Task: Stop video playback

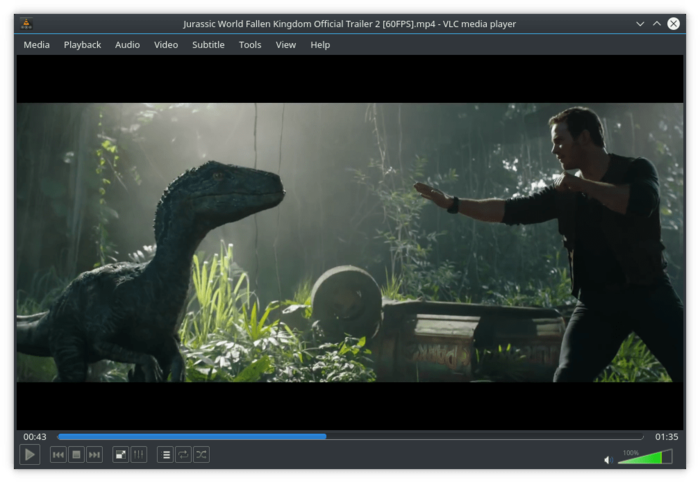Action: 76,455
